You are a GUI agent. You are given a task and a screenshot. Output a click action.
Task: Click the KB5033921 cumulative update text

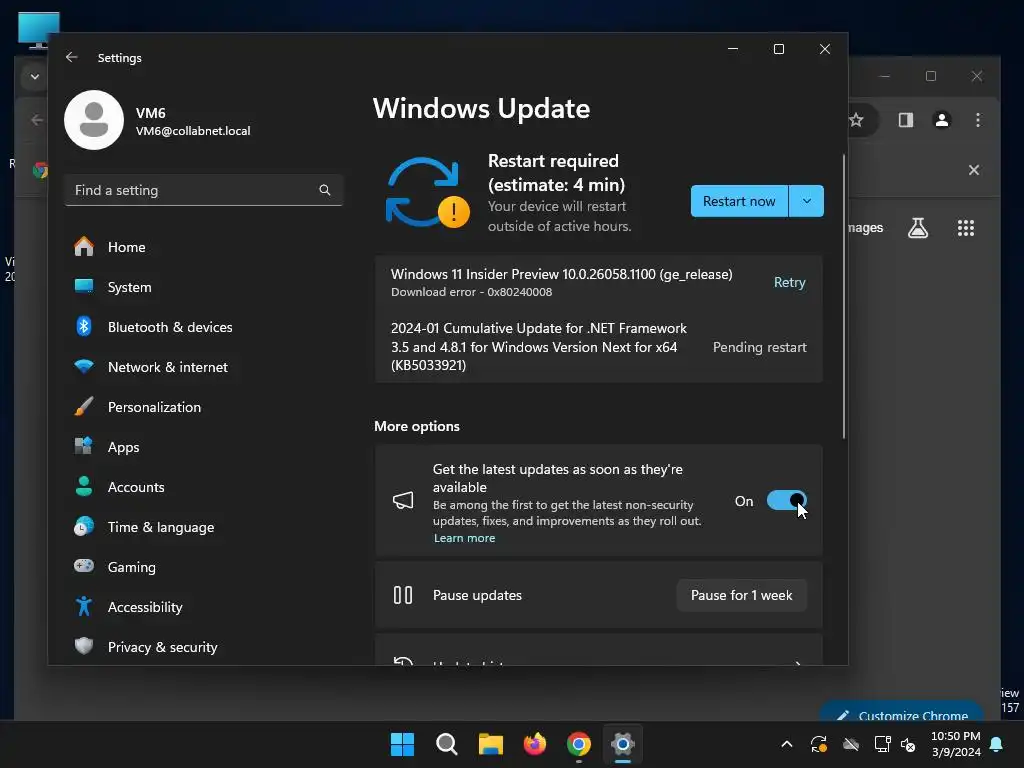pyautogui.click(x=539, y=347)
